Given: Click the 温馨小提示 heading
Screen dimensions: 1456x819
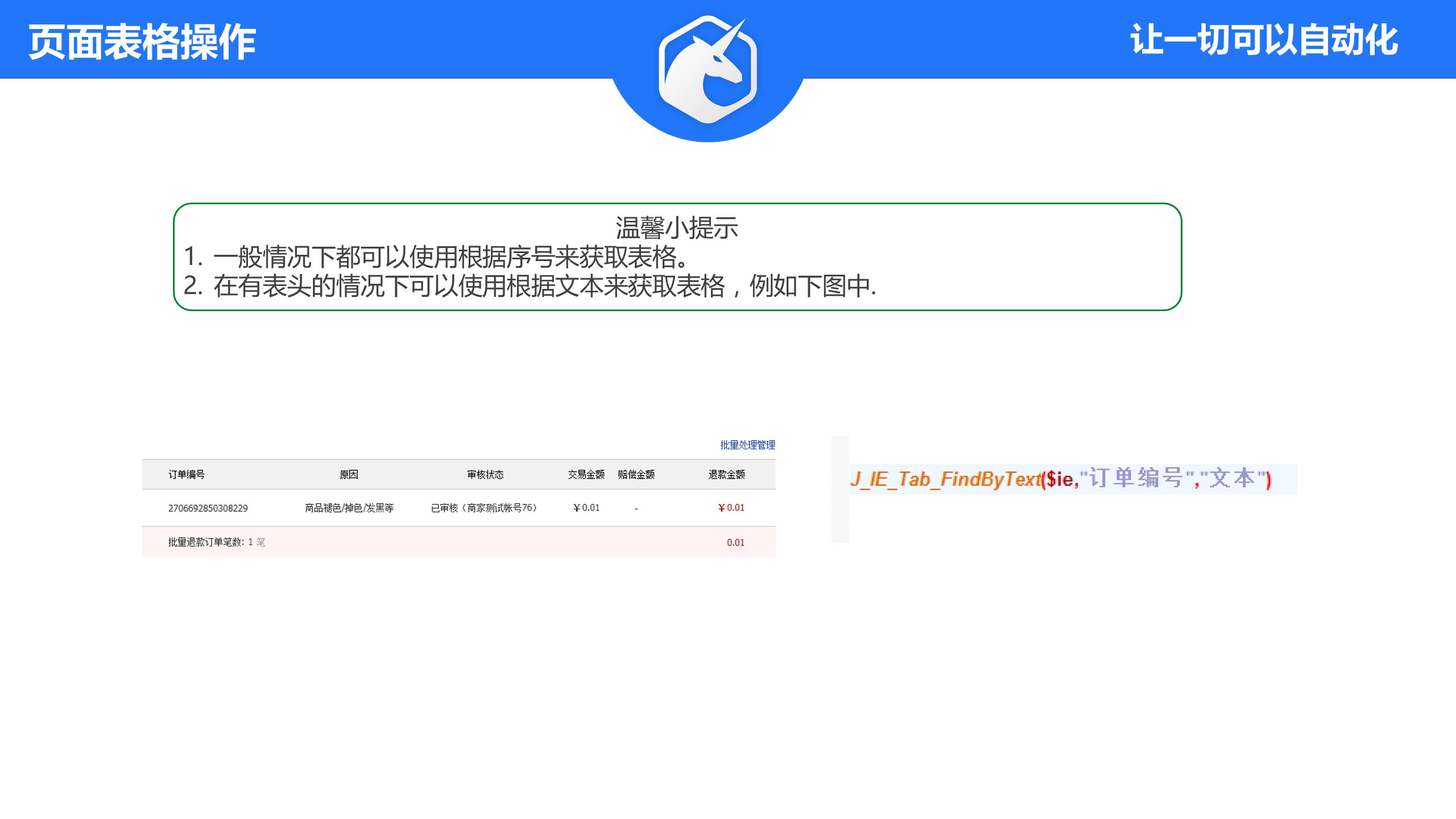Looking at the screenshot, I should click(x=677, y=228).
